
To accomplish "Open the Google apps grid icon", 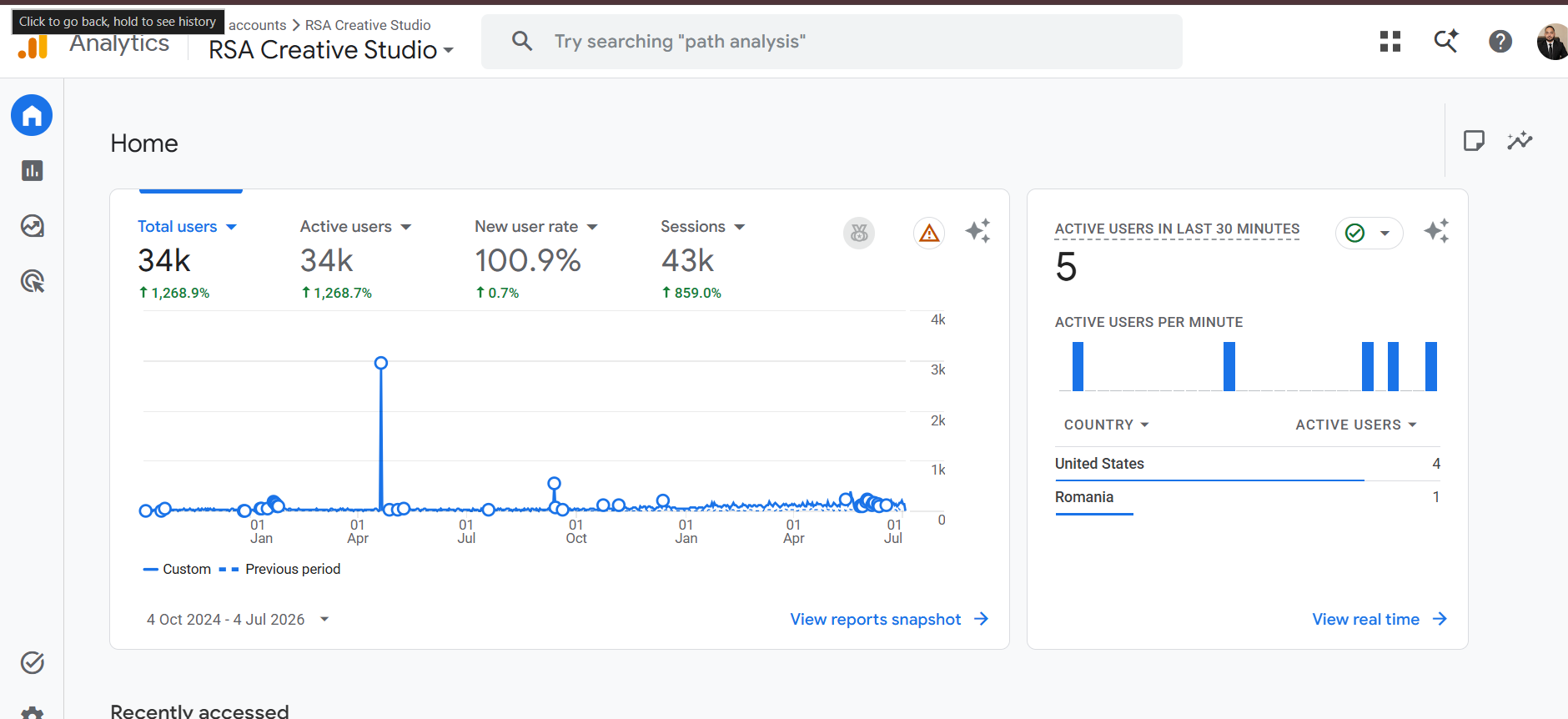I will (x=1390, y=42).
